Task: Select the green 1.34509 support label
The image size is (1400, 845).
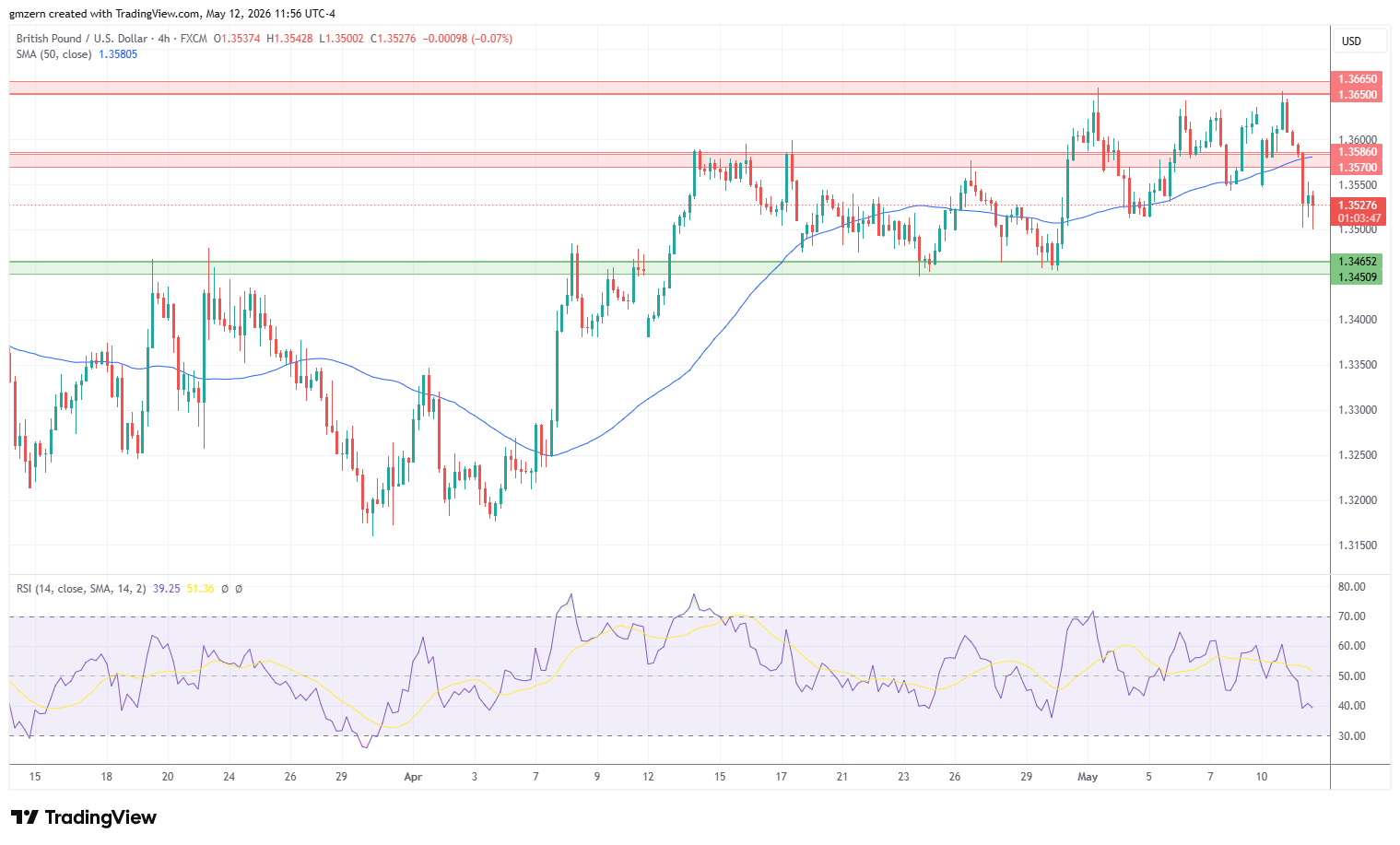Action: pyautogui.click(x=1358, y=277)
